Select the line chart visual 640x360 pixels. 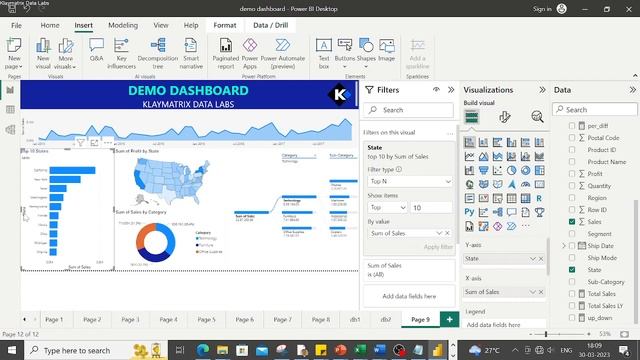pyautogui.click(x=469, y=156)
